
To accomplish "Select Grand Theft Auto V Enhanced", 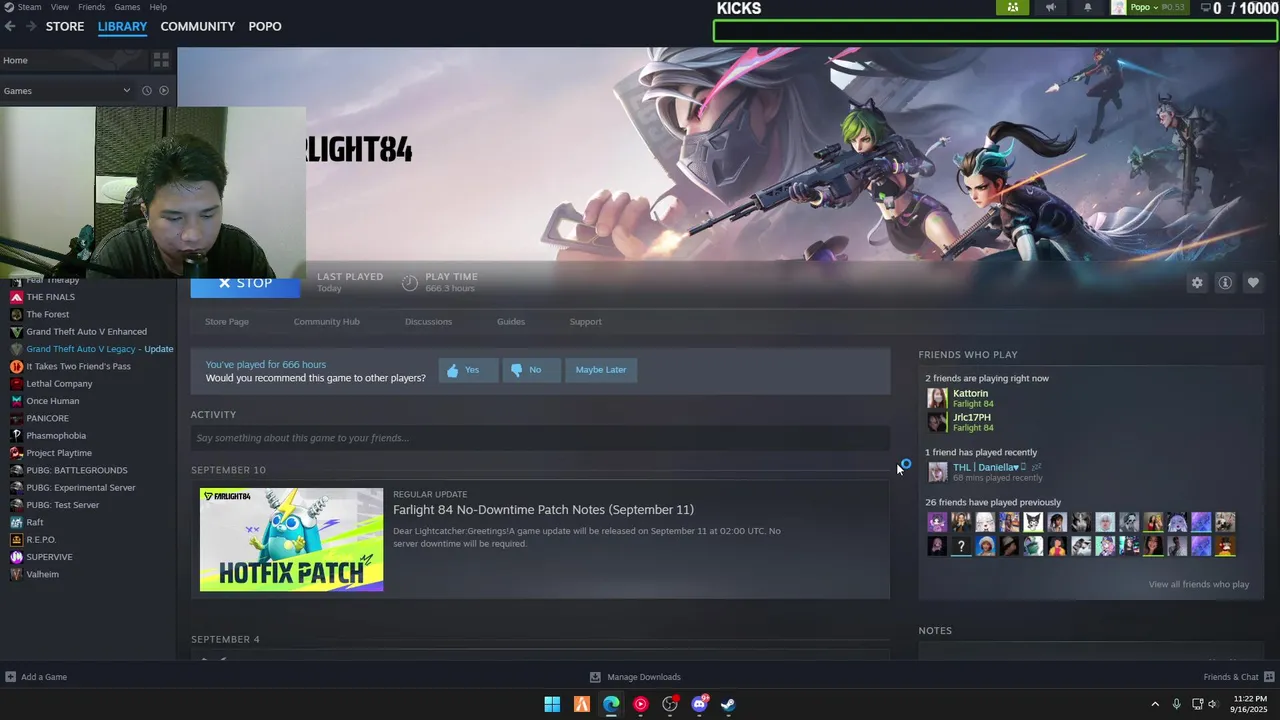I will coord(88,332).
